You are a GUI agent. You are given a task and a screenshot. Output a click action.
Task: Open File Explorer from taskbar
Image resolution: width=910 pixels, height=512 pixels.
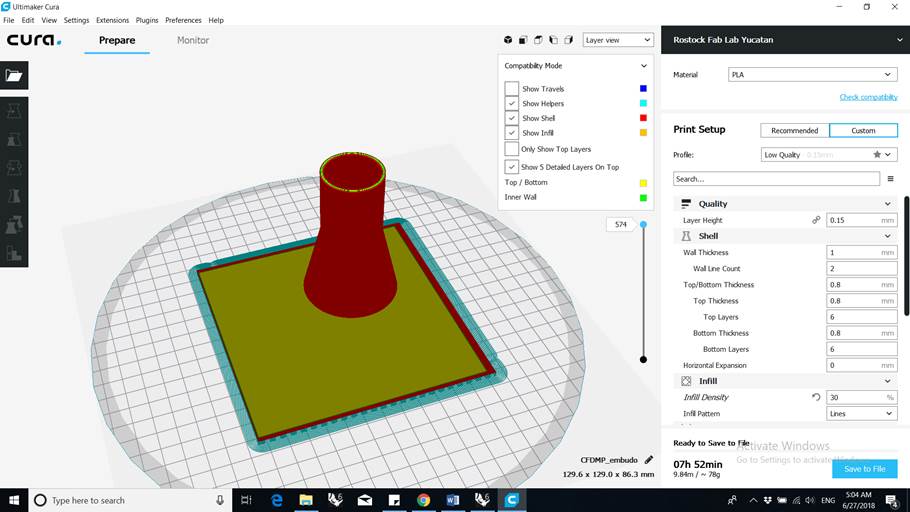point(306,500)
